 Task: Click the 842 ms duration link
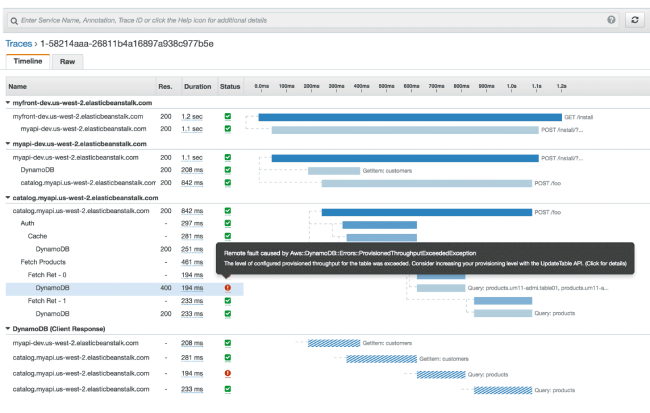(192, 211)
